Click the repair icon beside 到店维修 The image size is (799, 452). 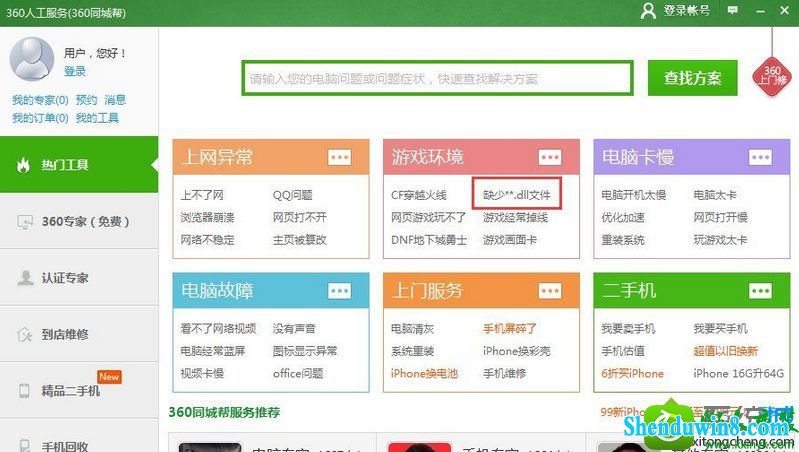coord(24,334)
